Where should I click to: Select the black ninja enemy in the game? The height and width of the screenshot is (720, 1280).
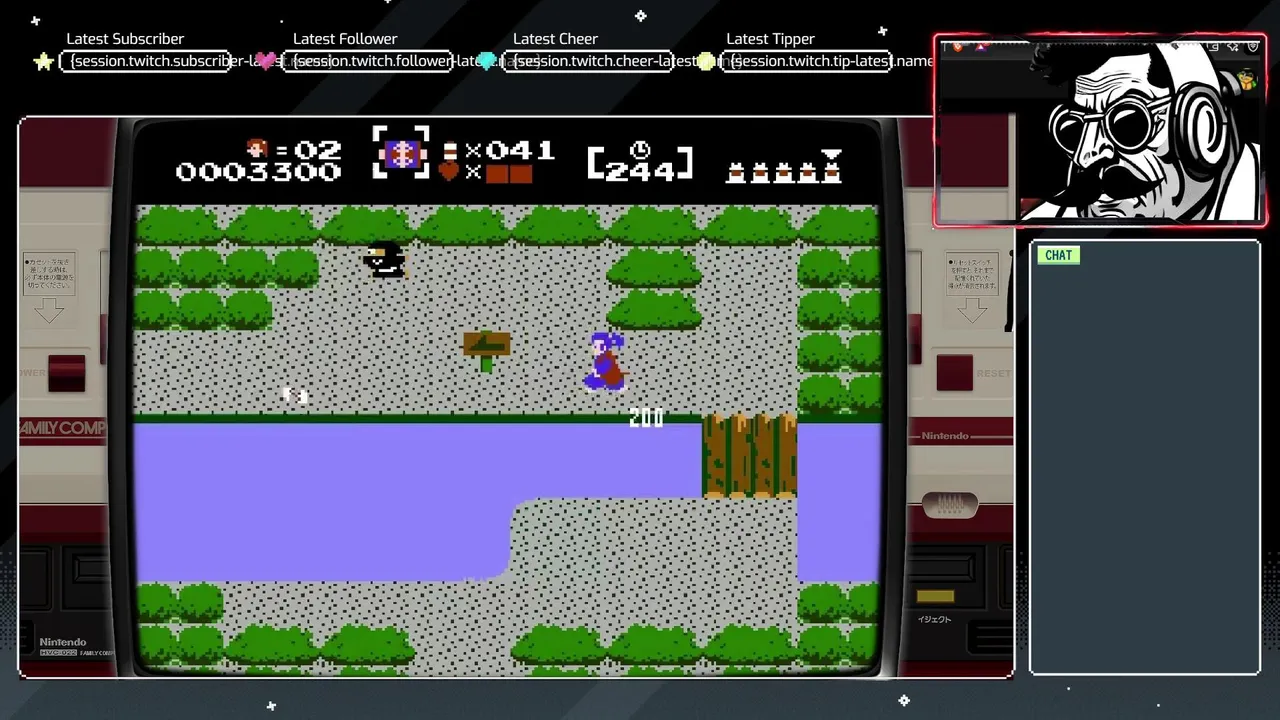click(x=385, y=259)
